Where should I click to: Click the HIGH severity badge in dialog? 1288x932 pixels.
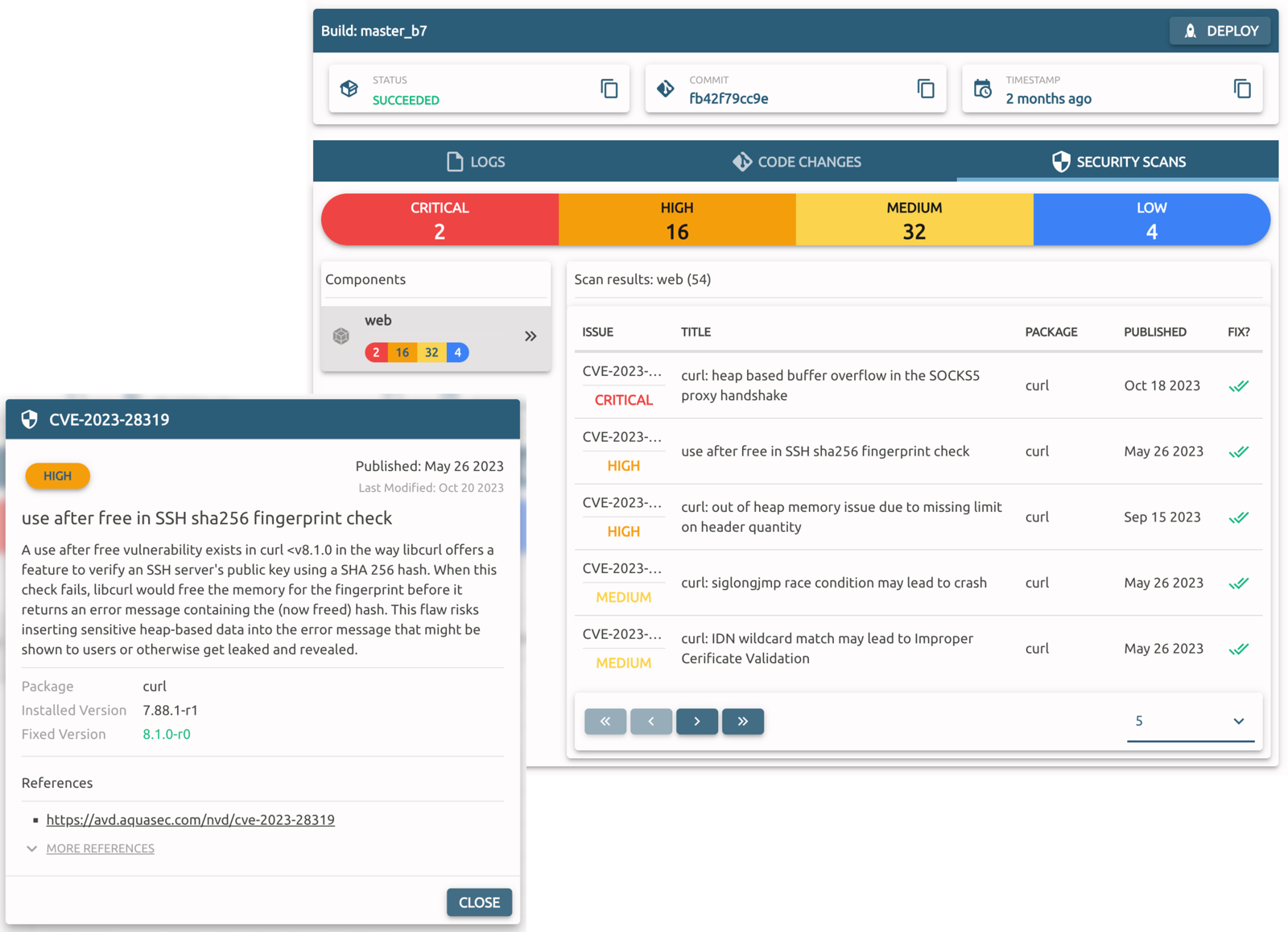(x=57, y=476)
